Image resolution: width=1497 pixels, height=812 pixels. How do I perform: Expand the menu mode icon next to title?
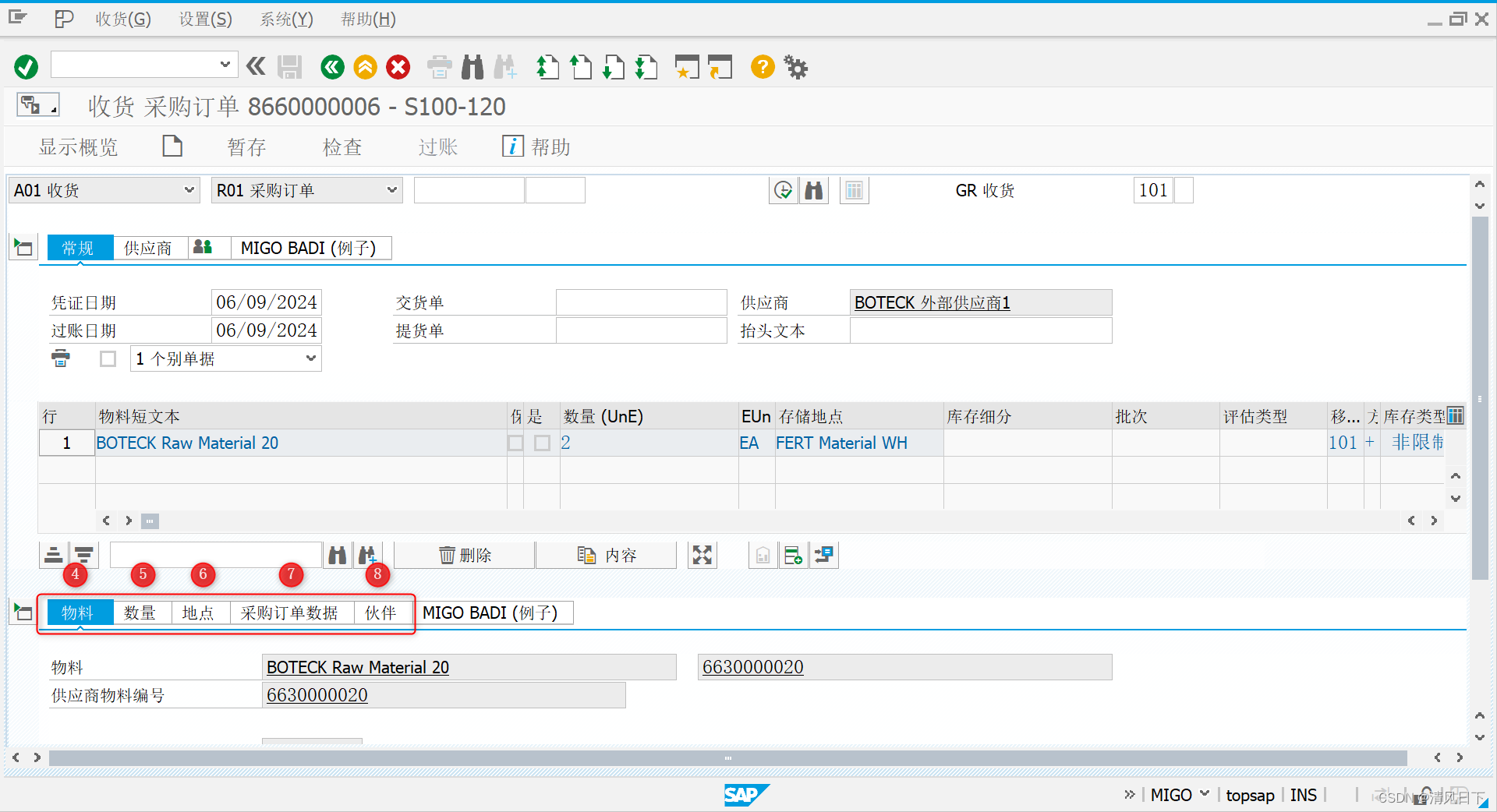37,104
